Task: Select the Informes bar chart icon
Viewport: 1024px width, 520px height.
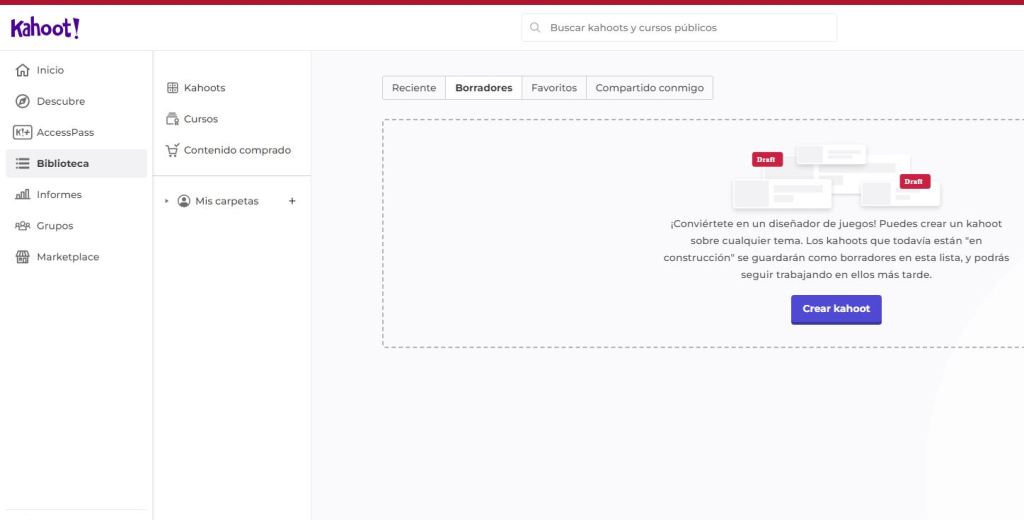Action: [x=22, y=195]
